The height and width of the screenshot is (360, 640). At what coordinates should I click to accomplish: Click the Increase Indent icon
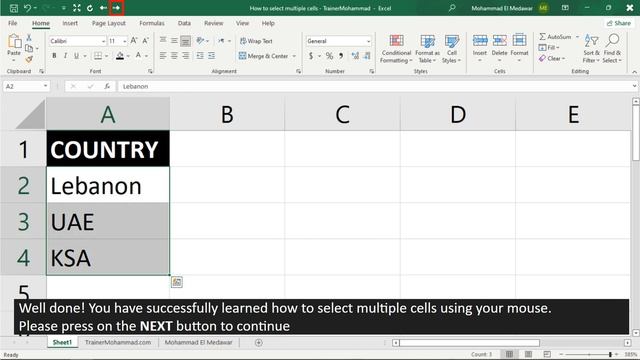click(211, 56)
